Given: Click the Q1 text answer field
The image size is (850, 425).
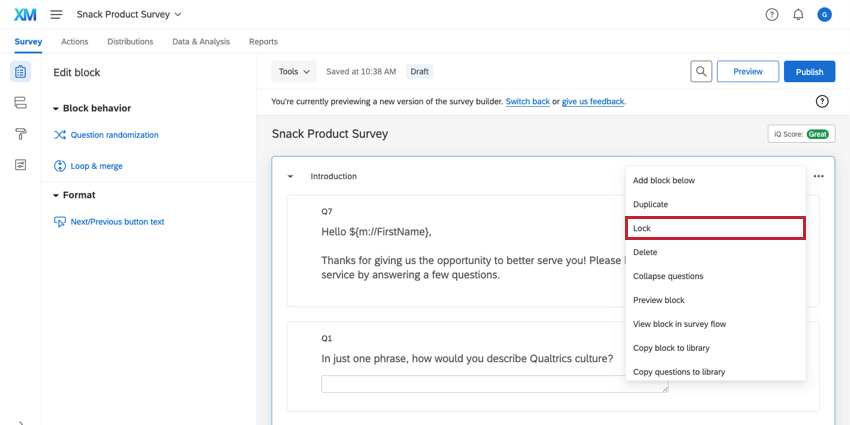Looking at the screenshot, I should (494, 384).
